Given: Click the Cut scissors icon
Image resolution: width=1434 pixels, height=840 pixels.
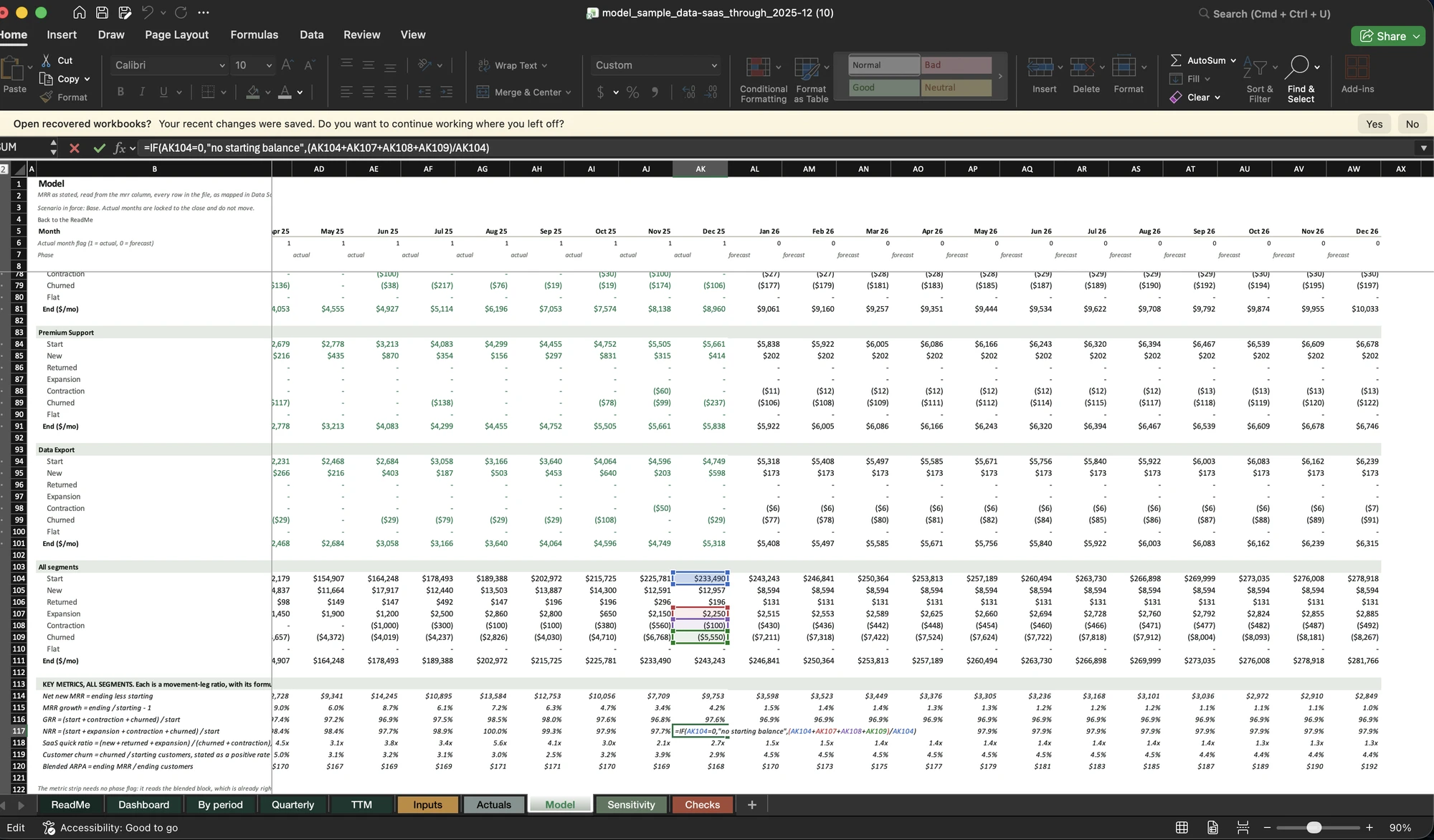Looking at the screenshot, I should click(x=46, y=60).
